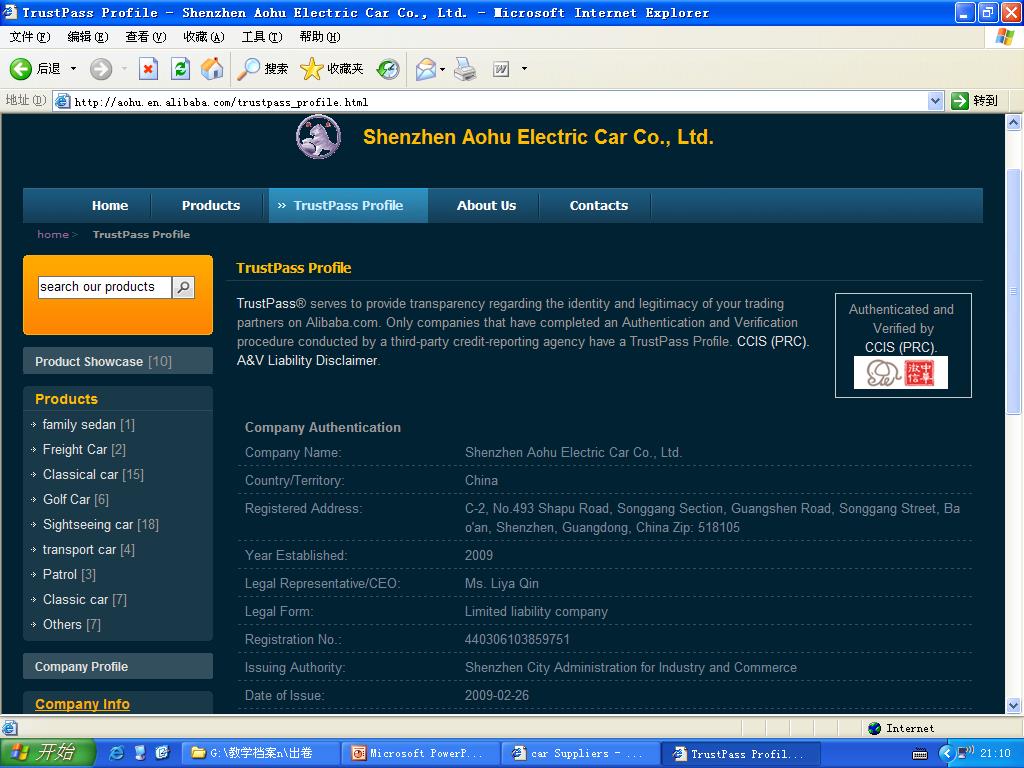Click the Mail envelope icon
Image resolution: width=1024 pixels, height=768 pixels.
tap(426, 69)
